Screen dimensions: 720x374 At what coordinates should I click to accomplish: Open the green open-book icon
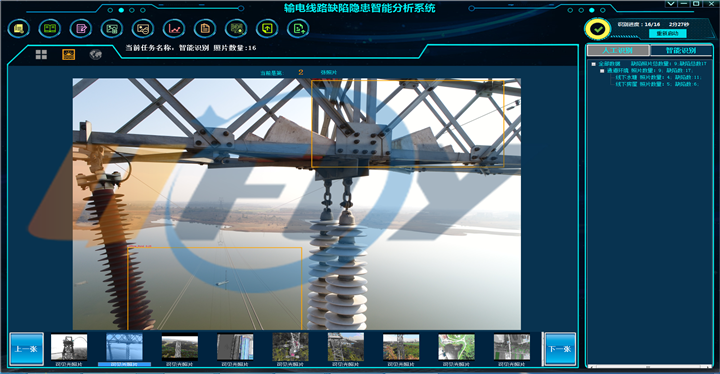[x=50, y=28]
